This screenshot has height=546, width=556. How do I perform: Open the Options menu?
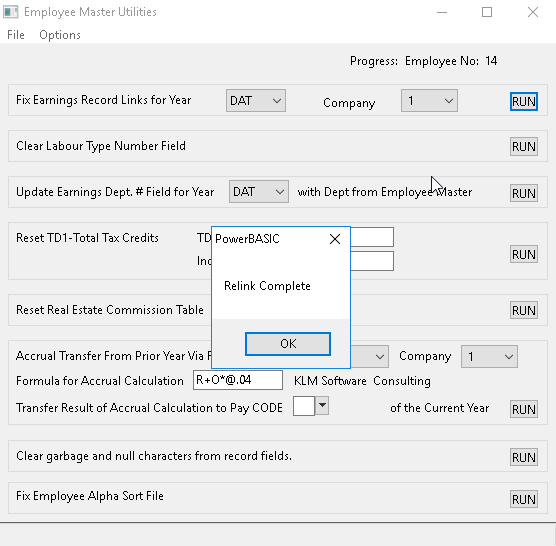[x=60, y=35]
